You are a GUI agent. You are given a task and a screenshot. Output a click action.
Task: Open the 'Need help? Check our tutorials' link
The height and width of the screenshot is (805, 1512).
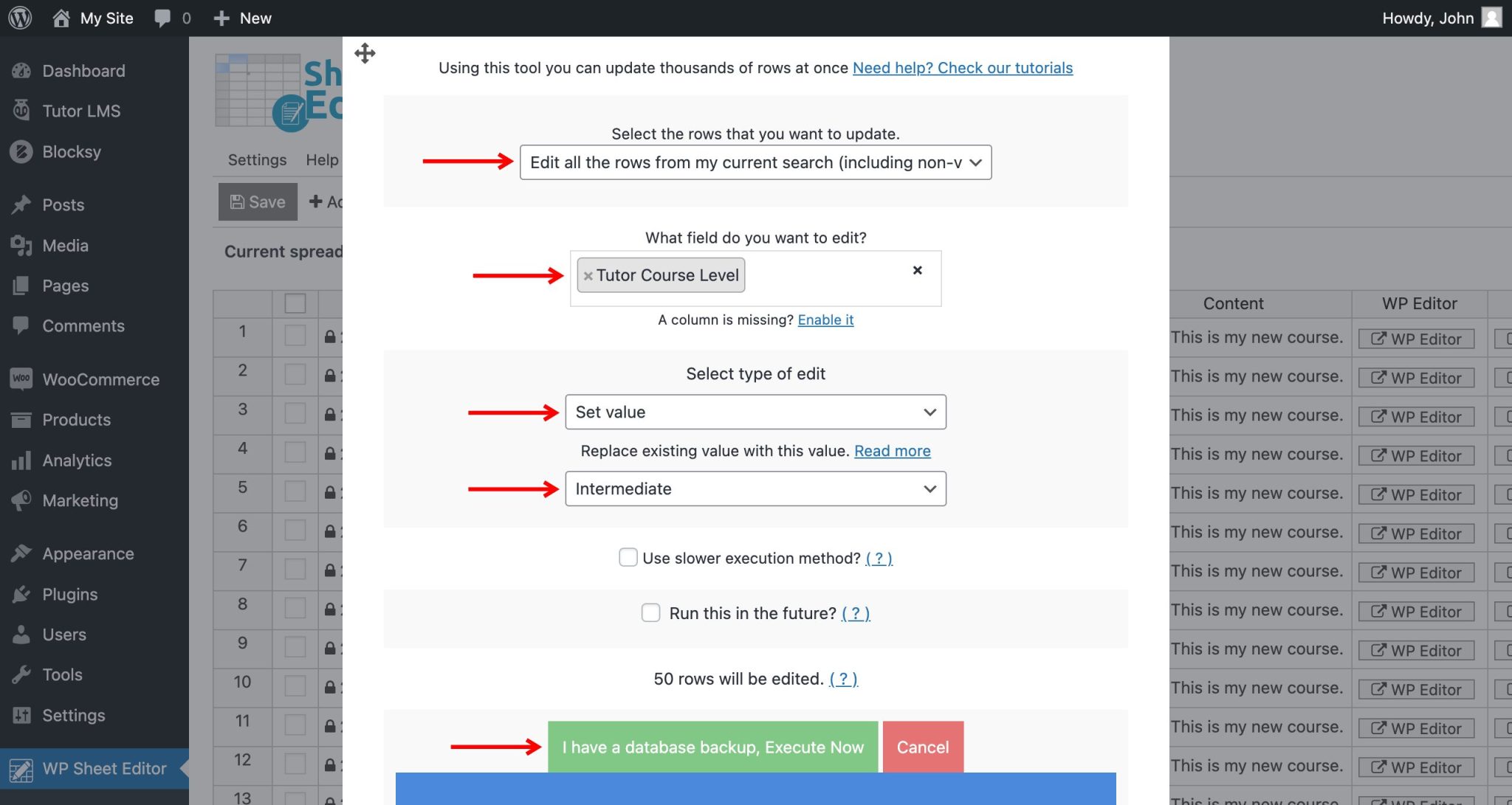[x=963, y=67]
